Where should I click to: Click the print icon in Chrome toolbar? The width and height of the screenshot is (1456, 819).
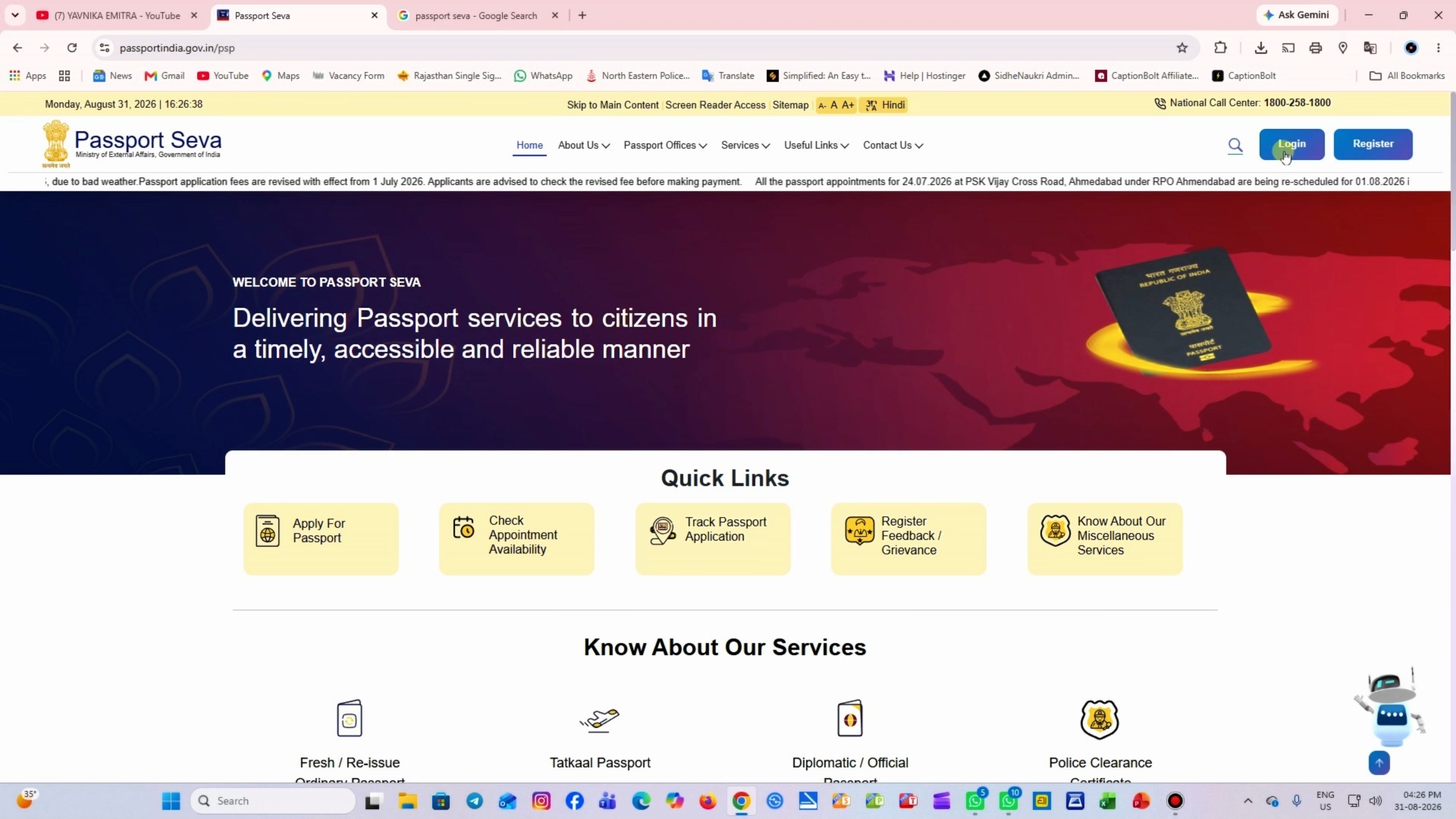coord(1316,48)
